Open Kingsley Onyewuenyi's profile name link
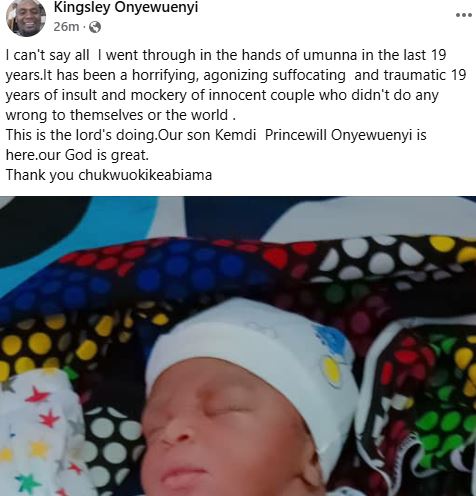476x496 pixels. pos(126,7)
